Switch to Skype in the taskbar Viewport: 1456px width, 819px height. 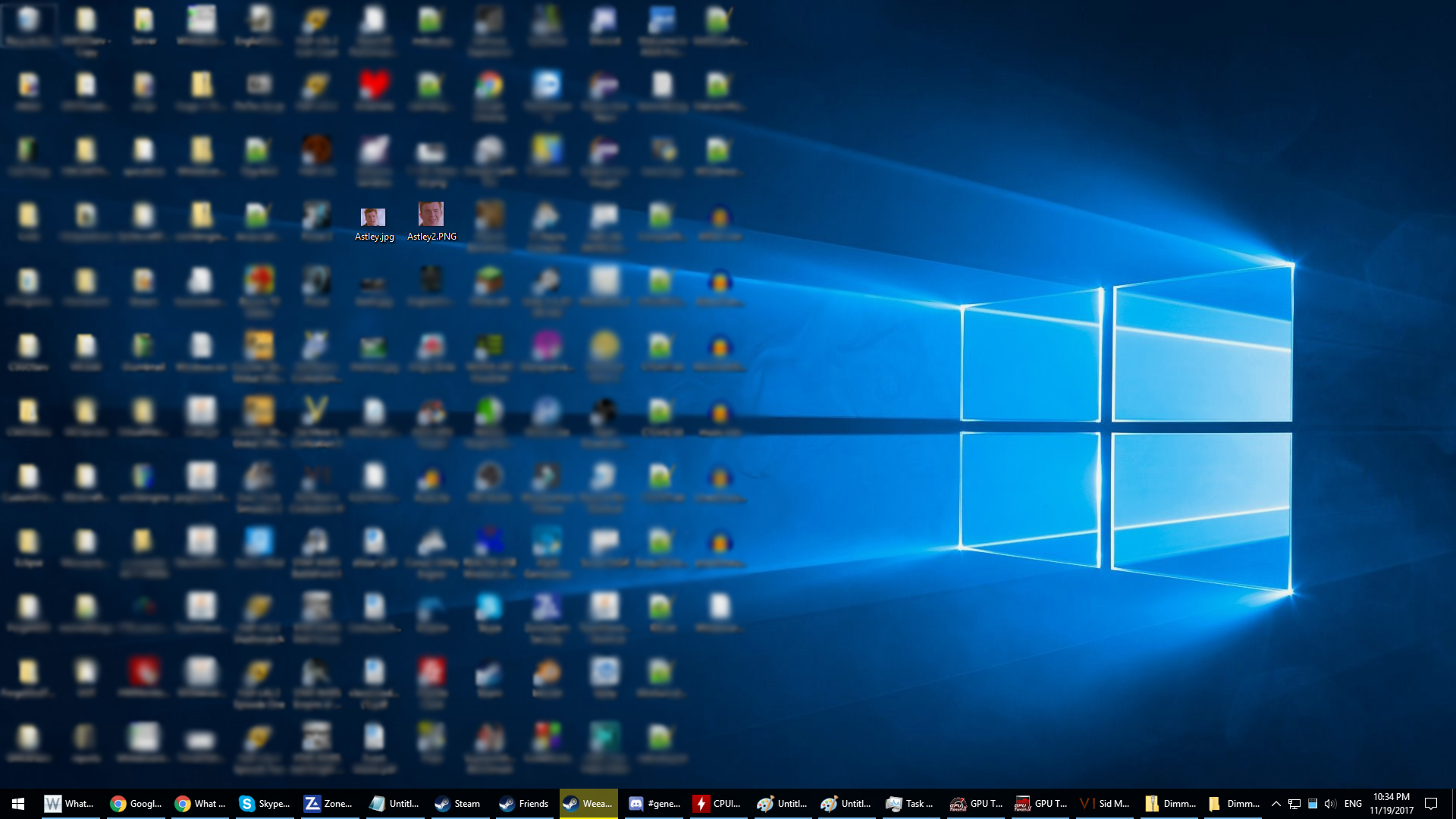pos(265,804)
